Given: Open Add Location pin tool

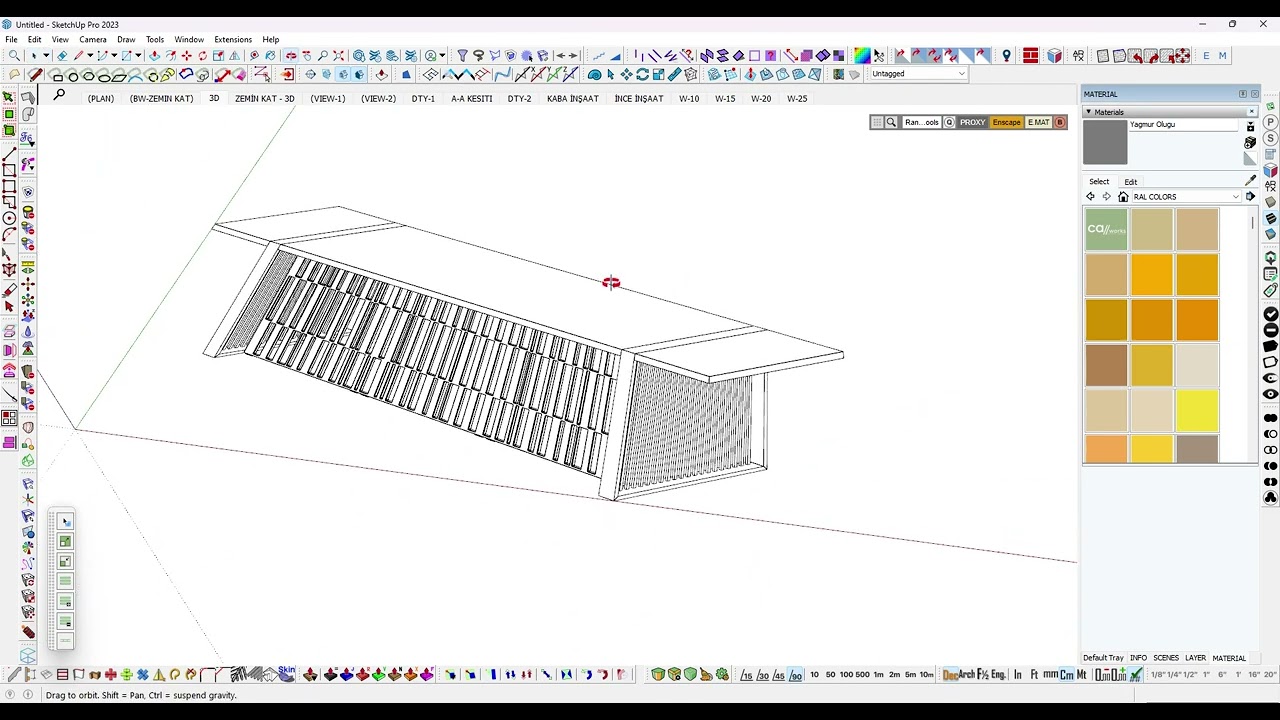Looking at the screenshot, I should point(1007,55).
